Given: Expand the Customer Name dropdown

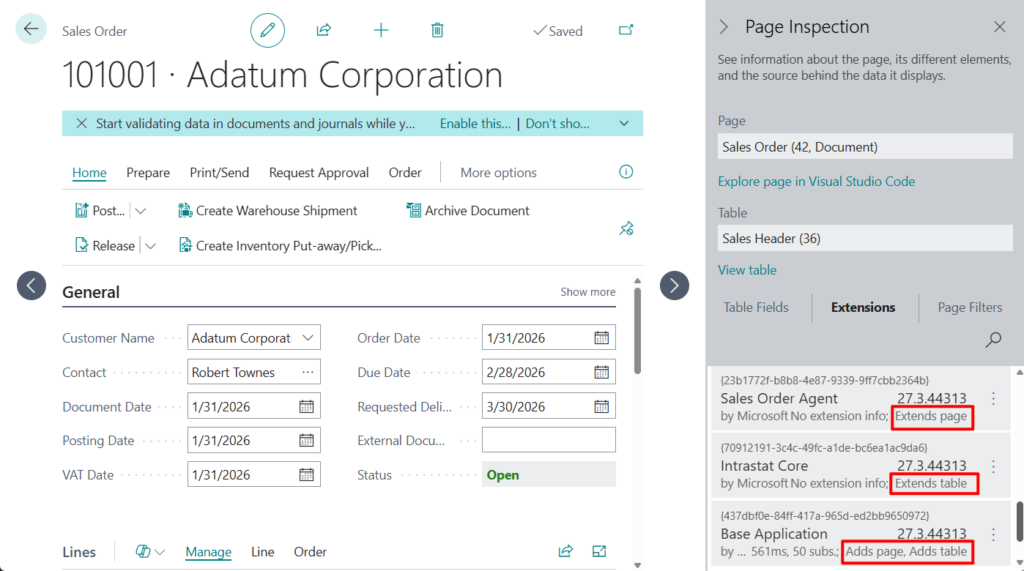Looking at the screenshot, I should click(x=308, y=338).
